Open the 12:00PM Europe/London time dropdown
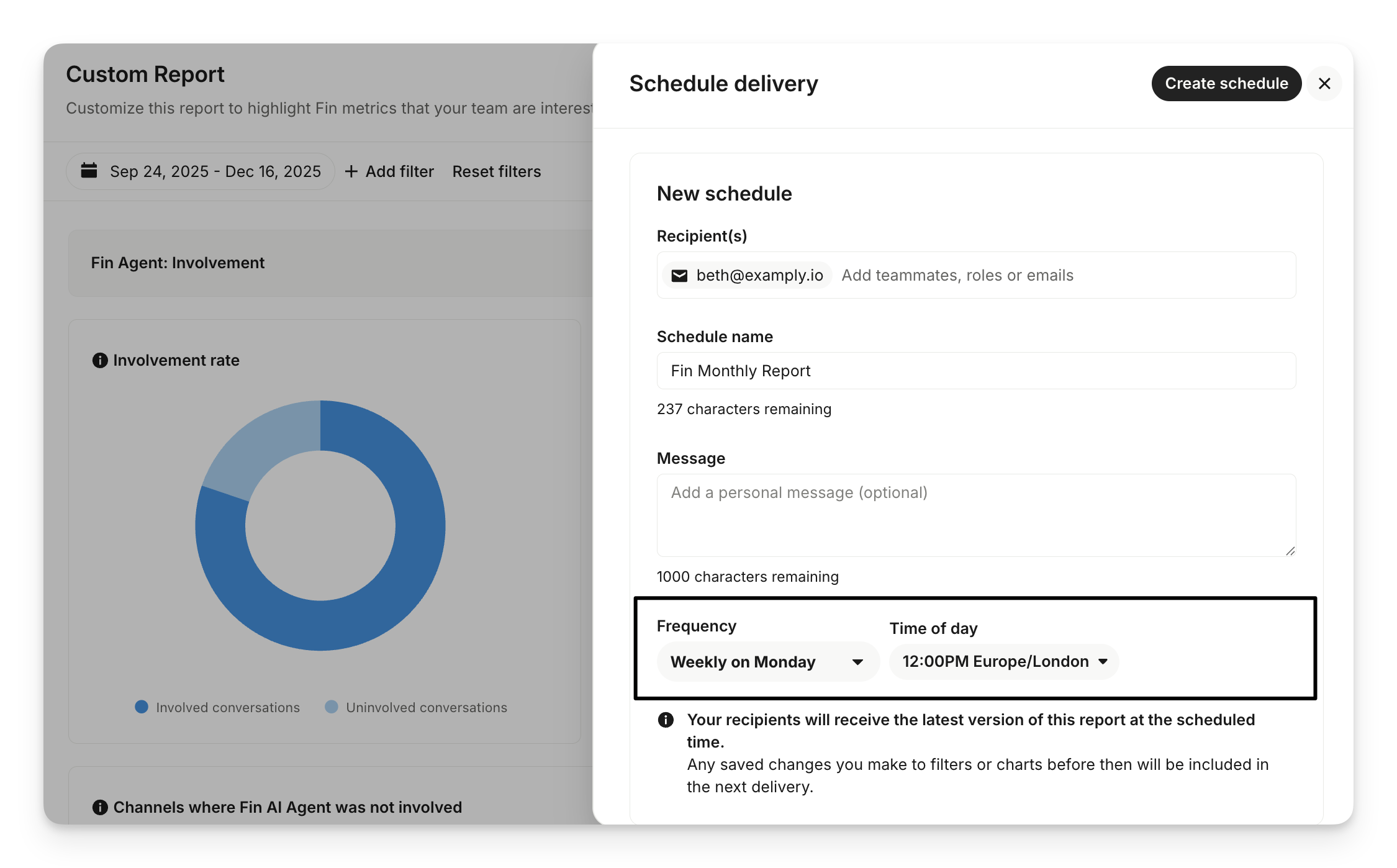Screen dimensions: 1397x868 coord(1004,662)
